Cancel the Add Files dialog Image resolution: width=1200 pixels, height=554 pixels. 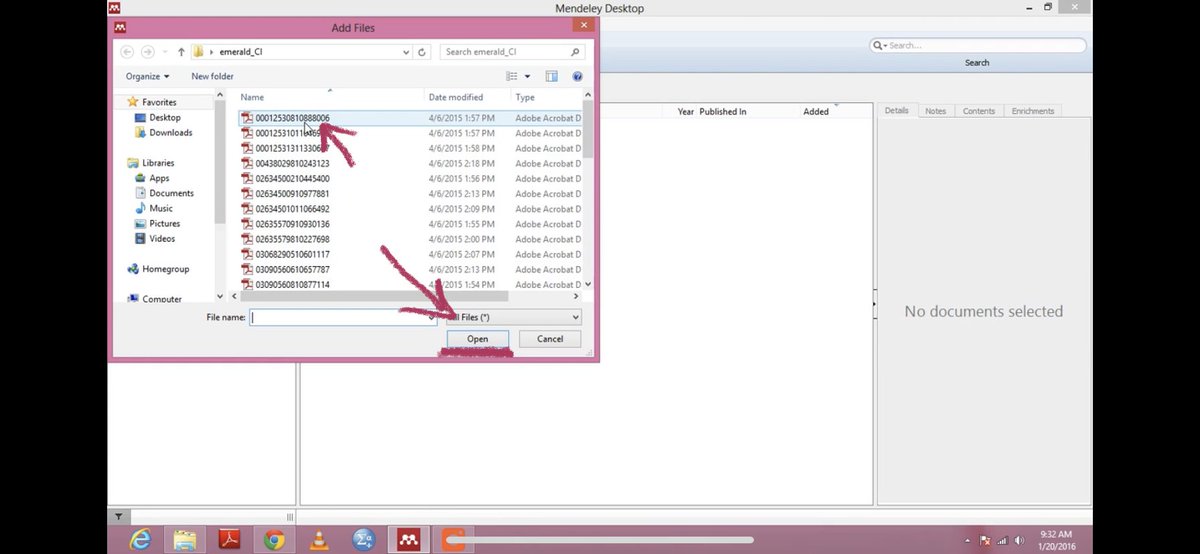tap(550, 339)
